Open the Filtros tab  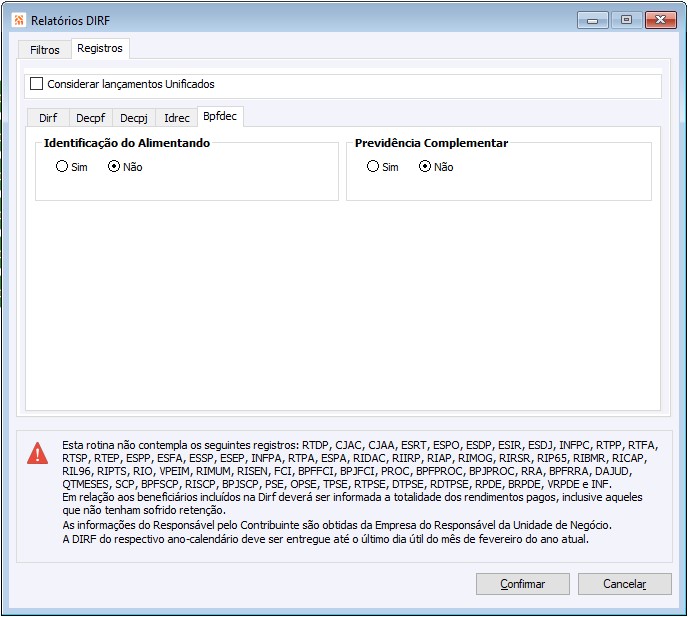(44, 50)
